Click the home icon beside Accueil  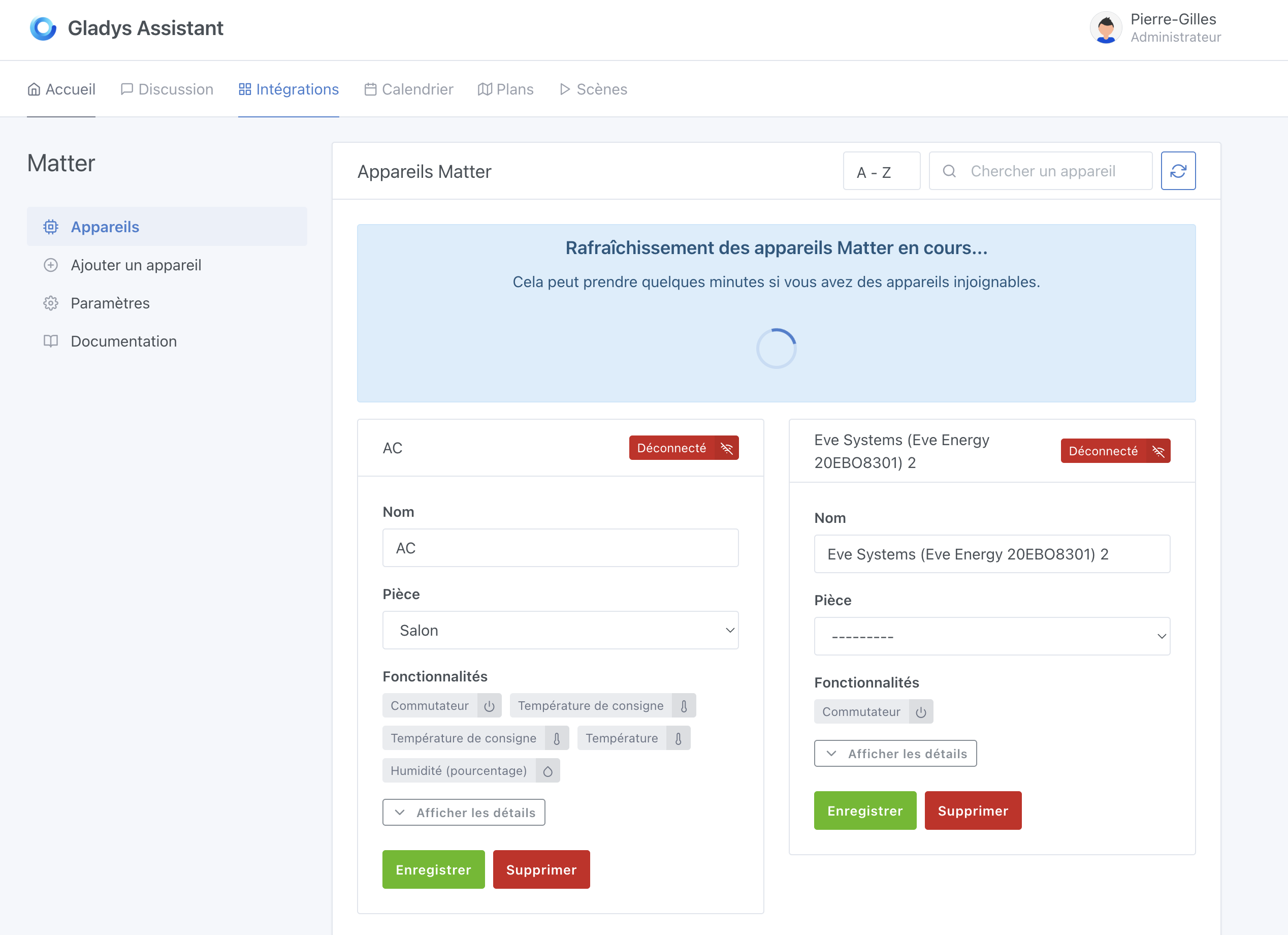tap(34, 89)
